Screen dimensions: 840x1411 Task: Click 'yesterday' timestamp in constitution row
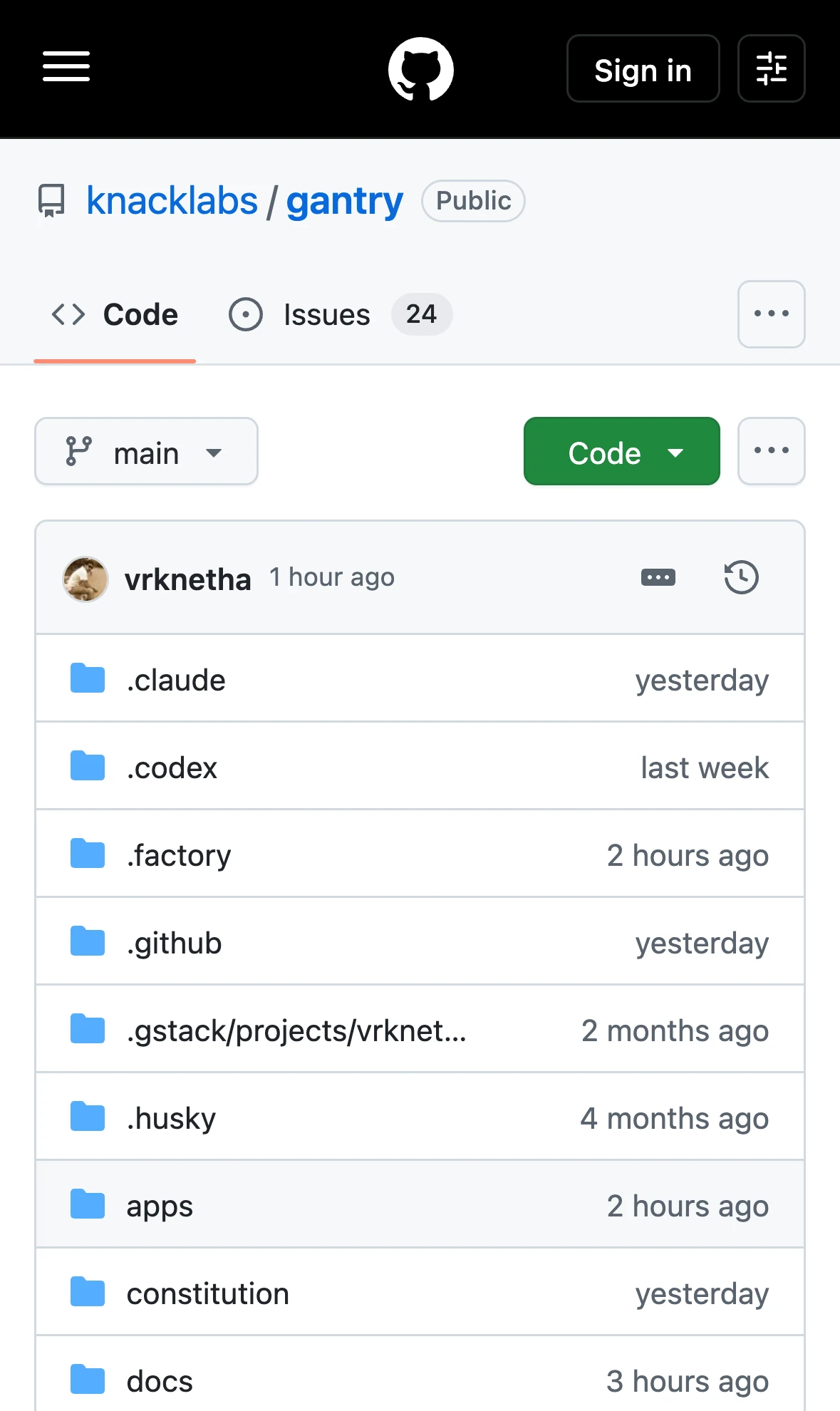pyautogui.click(x=702, y=1294)
